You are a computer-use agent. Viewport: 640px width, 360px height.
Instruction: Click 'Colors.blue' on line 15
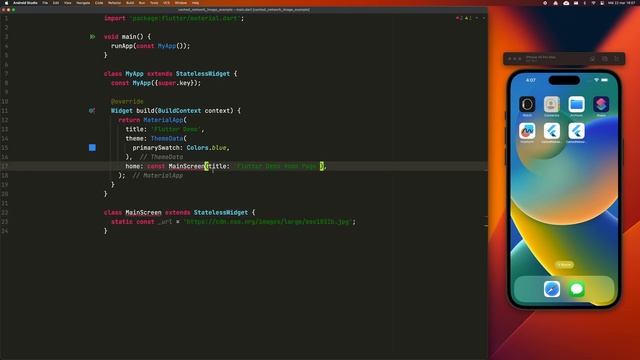tap(207, 148)
